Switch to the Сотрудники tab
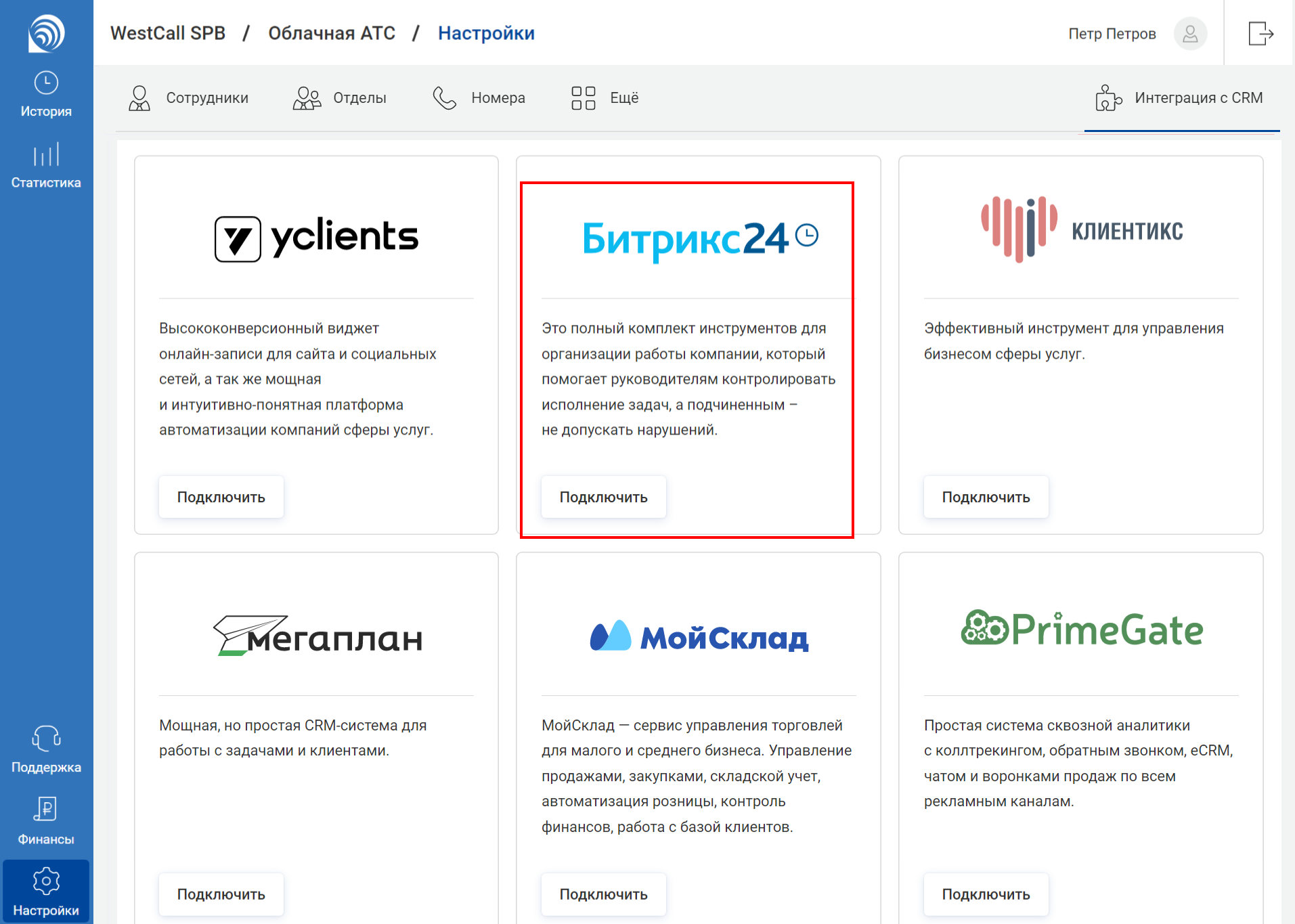Image resolution: width=1295 pixels, height=924 pixels. [188, 98]
